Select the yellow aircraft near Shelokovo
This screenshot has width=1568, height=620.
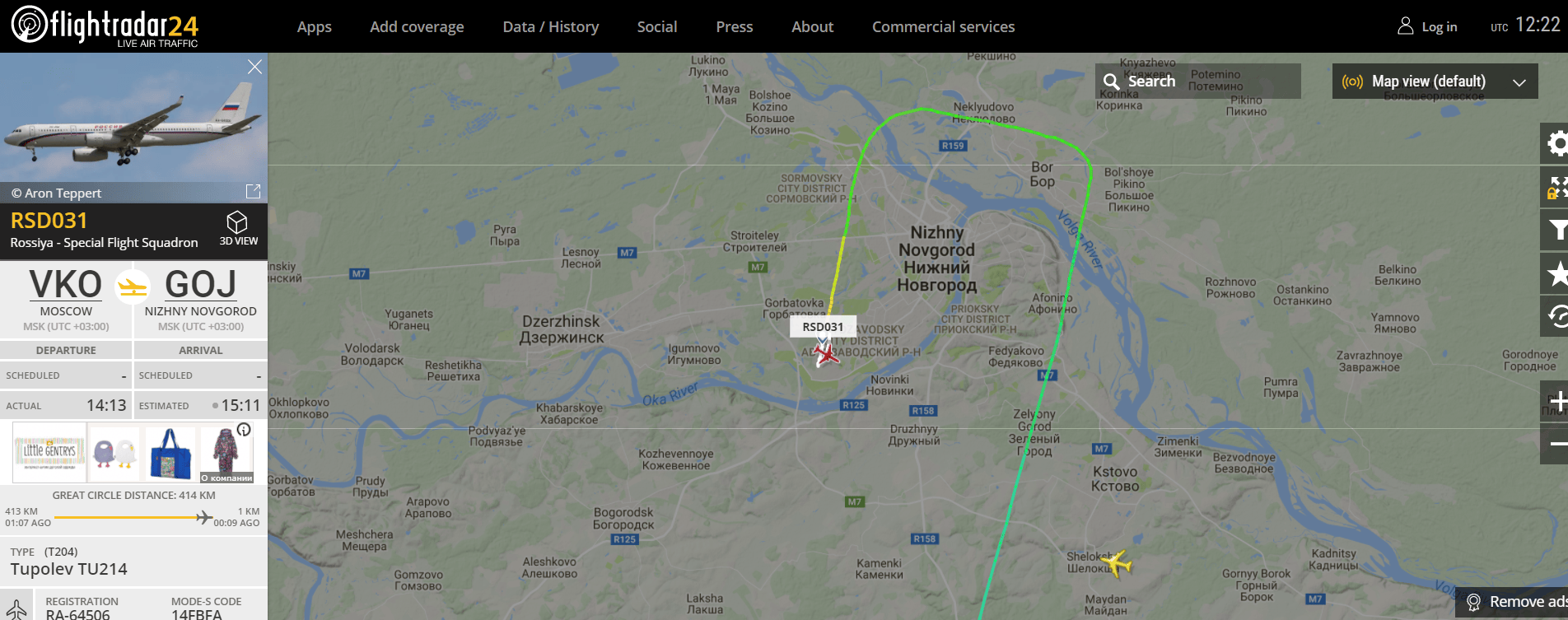pyautogui.click(x=1116, y=564)
